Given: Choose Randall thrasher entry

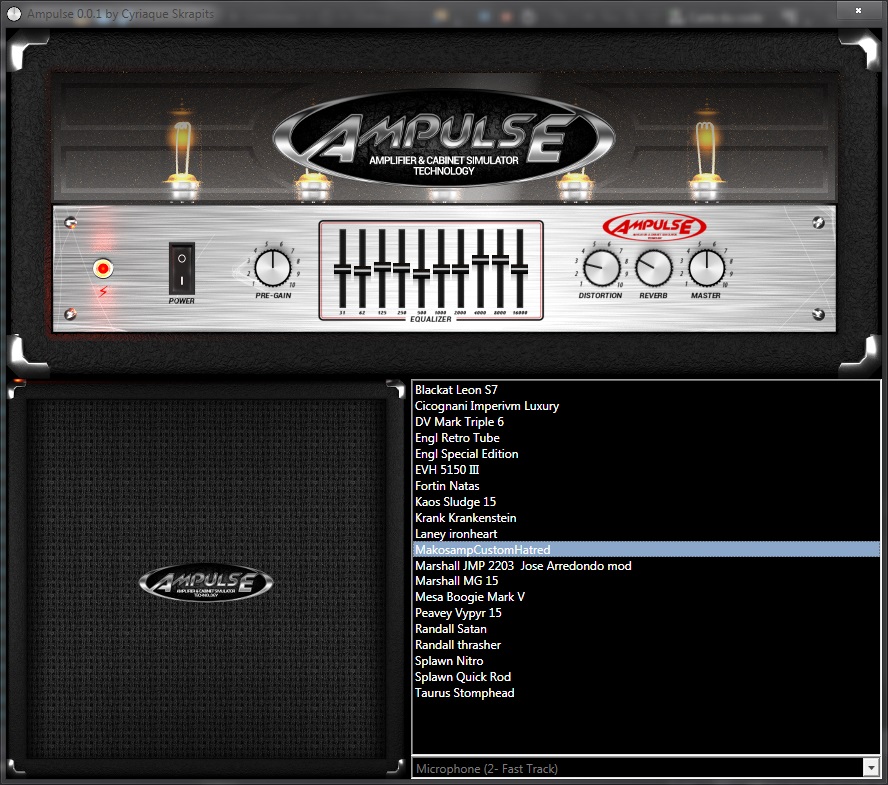Looking at the screenshot, I should click(x=646, y=645).
